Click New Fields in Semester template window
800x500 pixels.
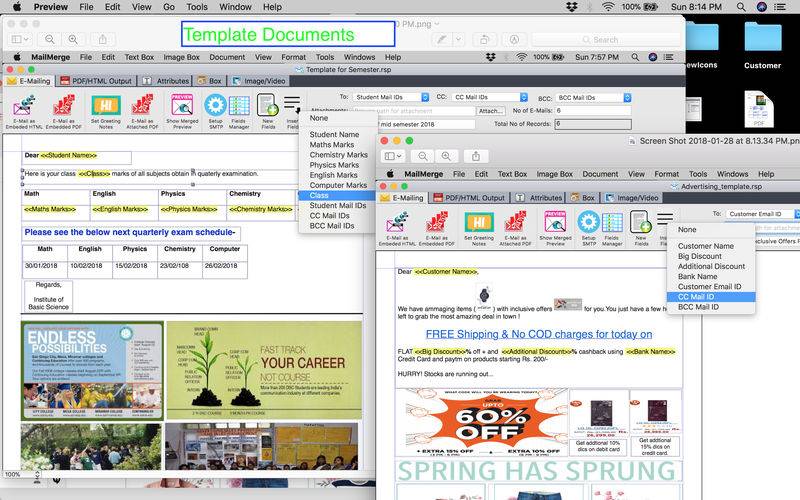pos(267,111)
